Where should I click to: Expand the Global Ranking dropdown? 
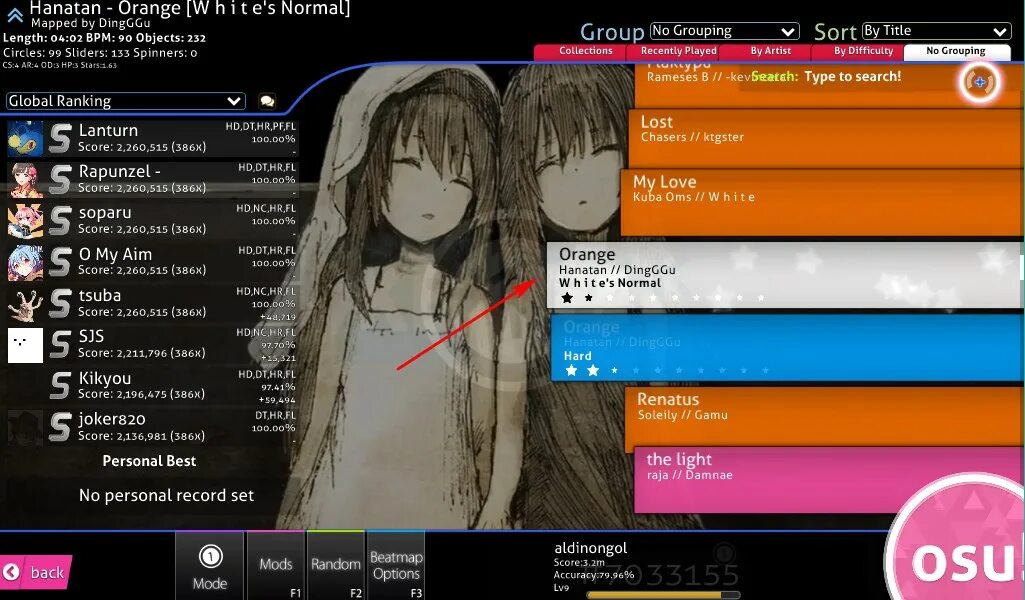(x=126, y=101)
